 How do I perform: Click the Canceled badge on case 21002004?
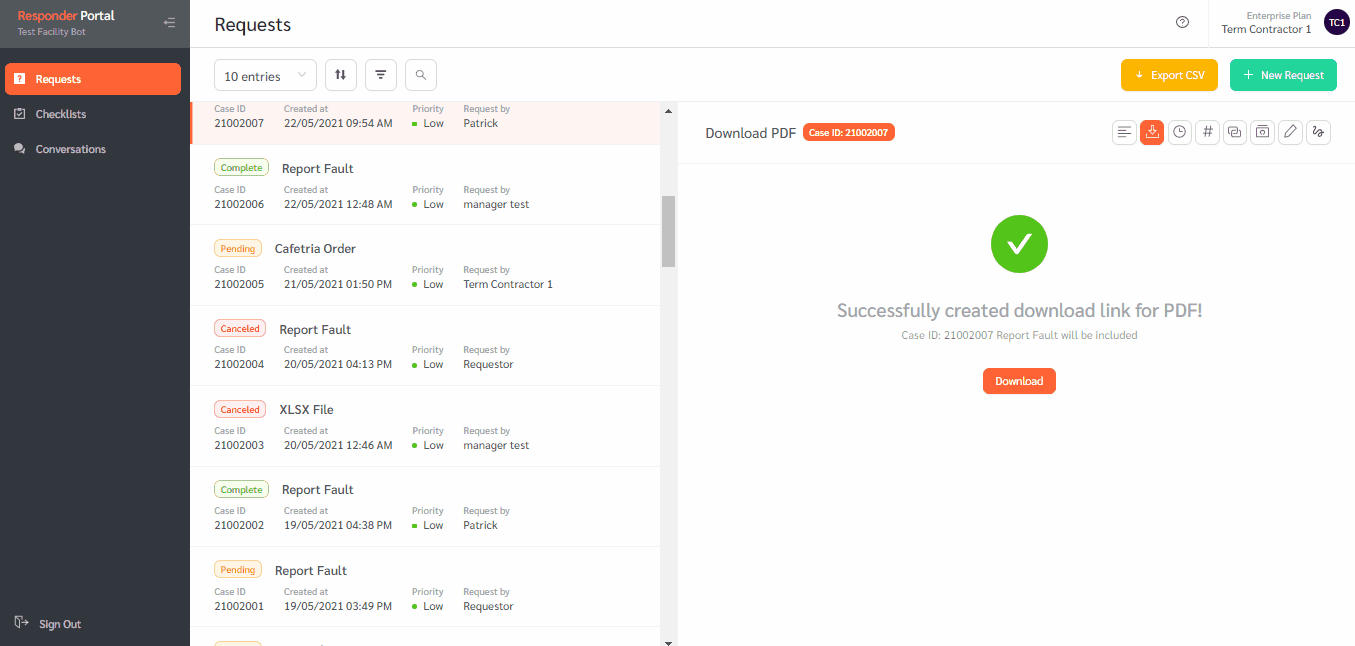click(x=240, y=329)
